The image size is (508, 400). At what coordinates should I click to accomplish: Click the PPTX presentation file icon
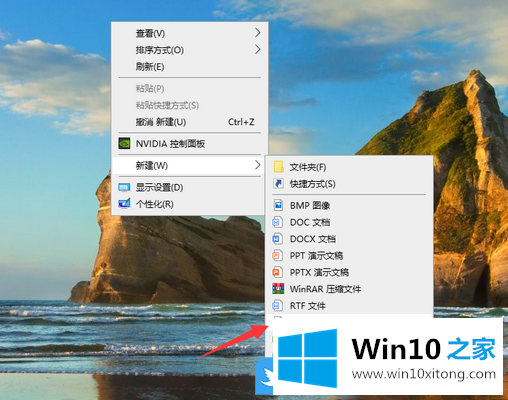[x=277, y=272]
